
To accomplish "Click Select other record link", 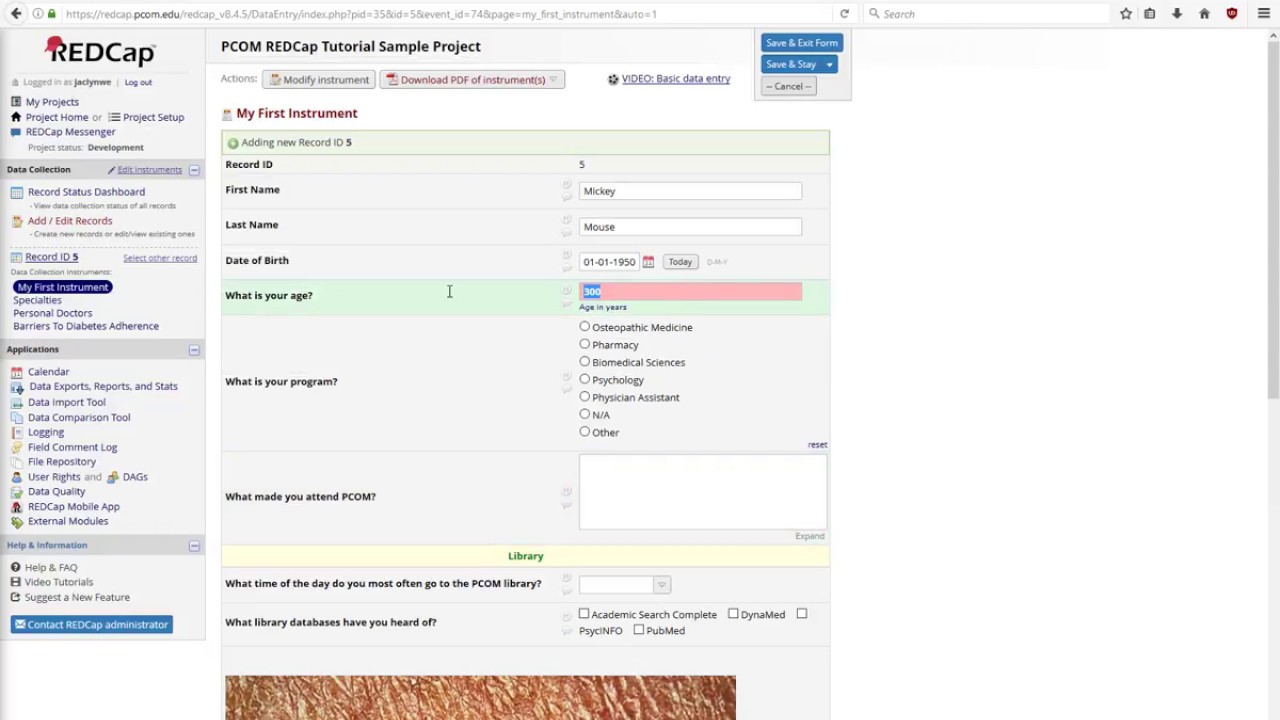I will click(160, 258).
